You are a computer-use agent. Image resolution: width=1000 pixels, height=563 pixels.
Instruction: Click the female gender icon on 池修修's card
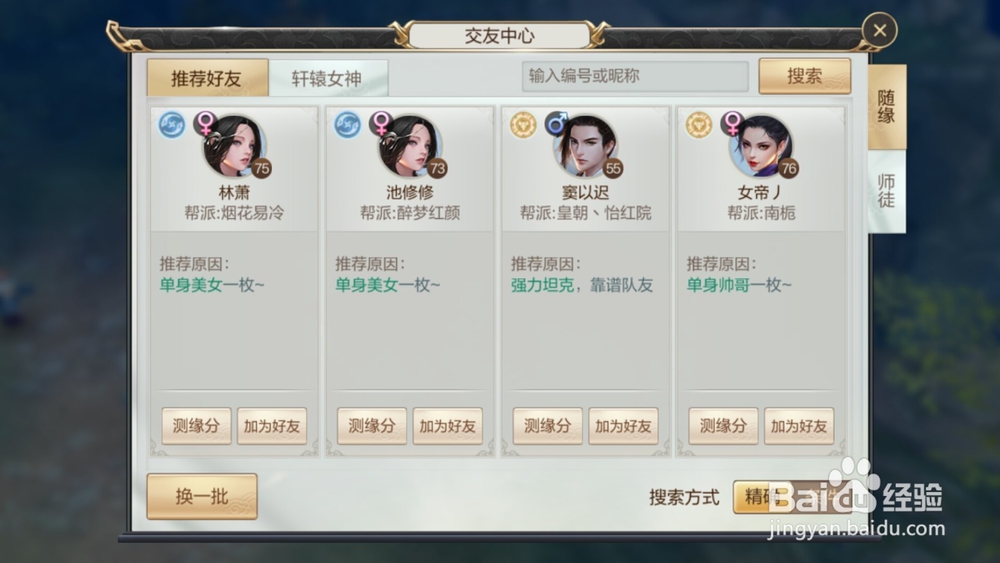point(381,122)
